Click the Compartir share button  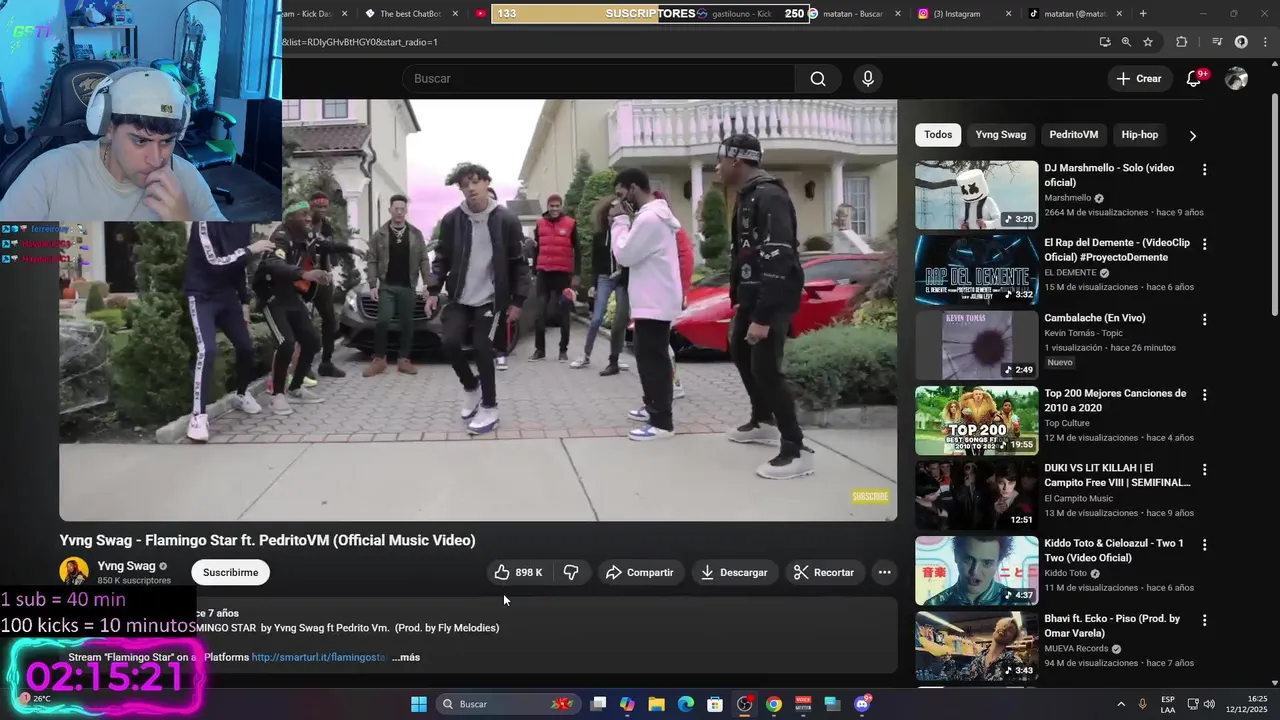640,573
